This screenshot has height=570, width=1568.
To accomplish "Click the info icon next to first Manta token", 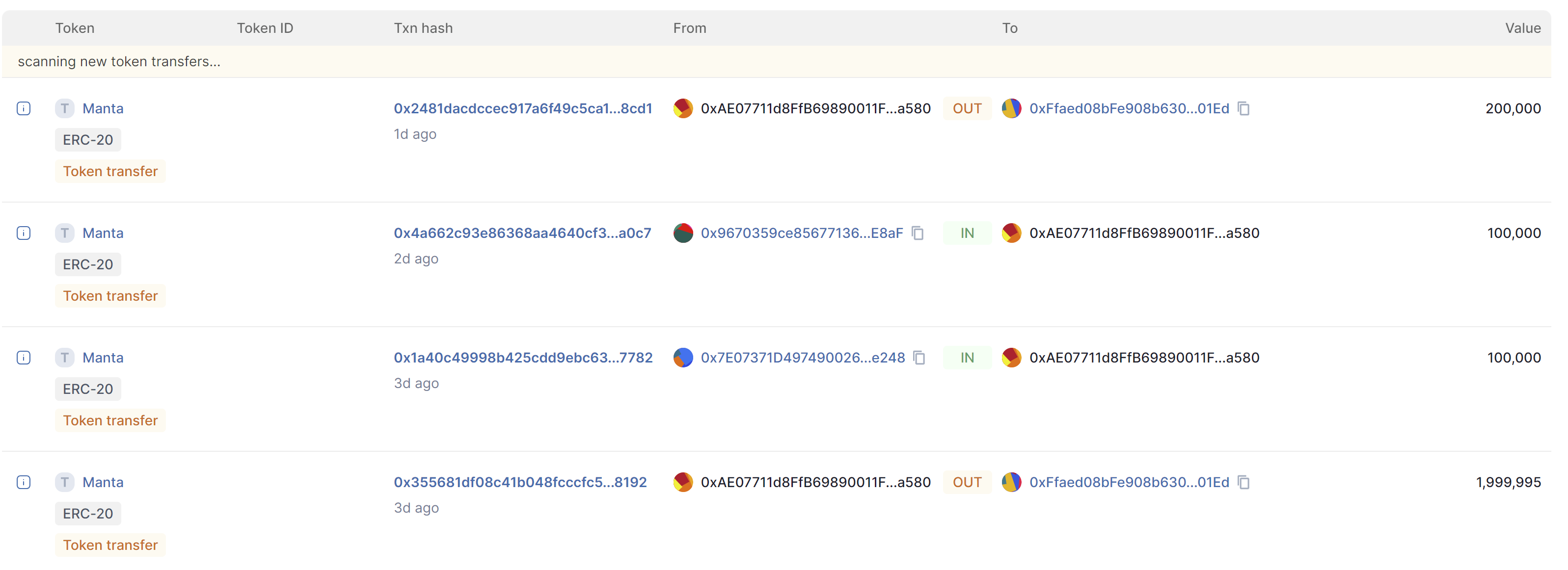I will 23,108.
